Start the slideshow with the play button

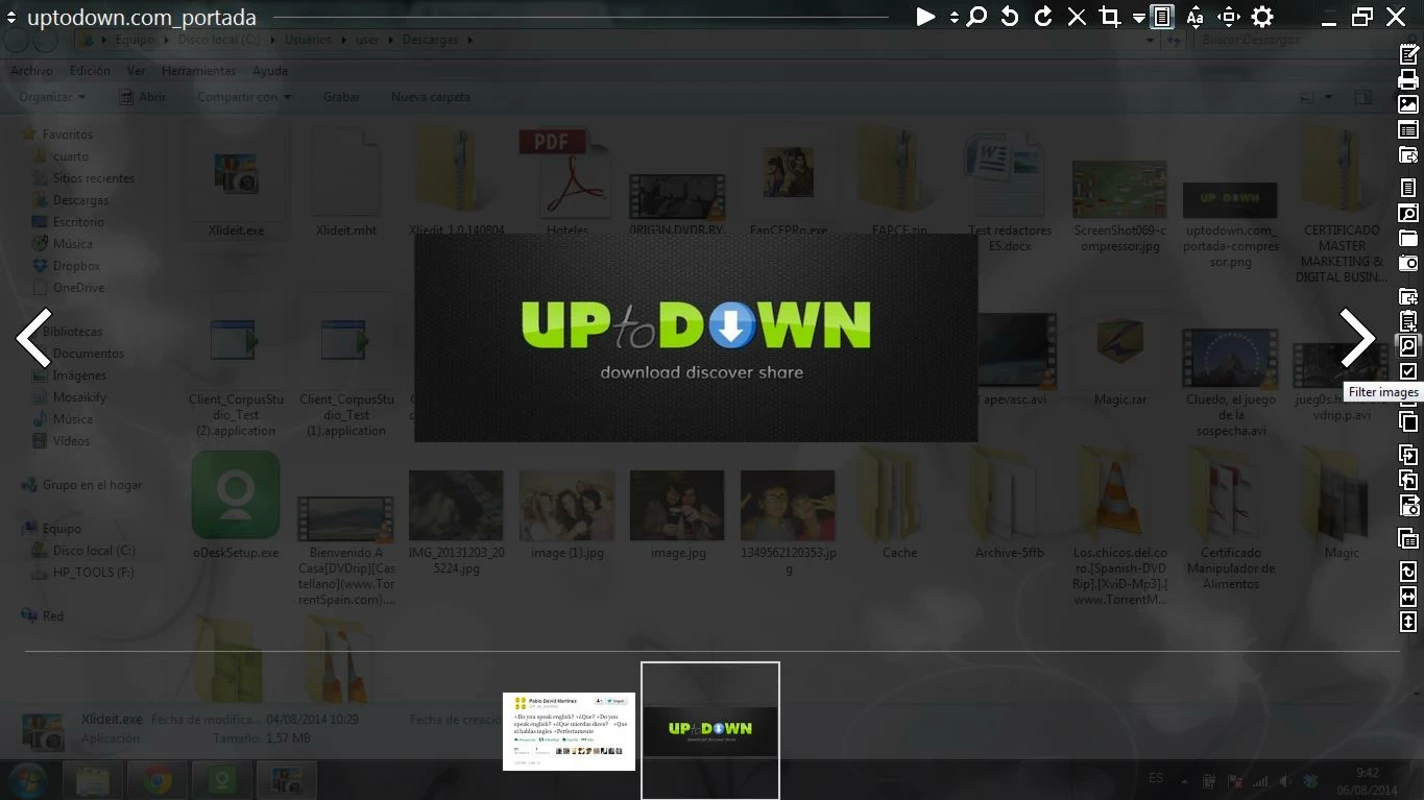click(x=926, y=17)
